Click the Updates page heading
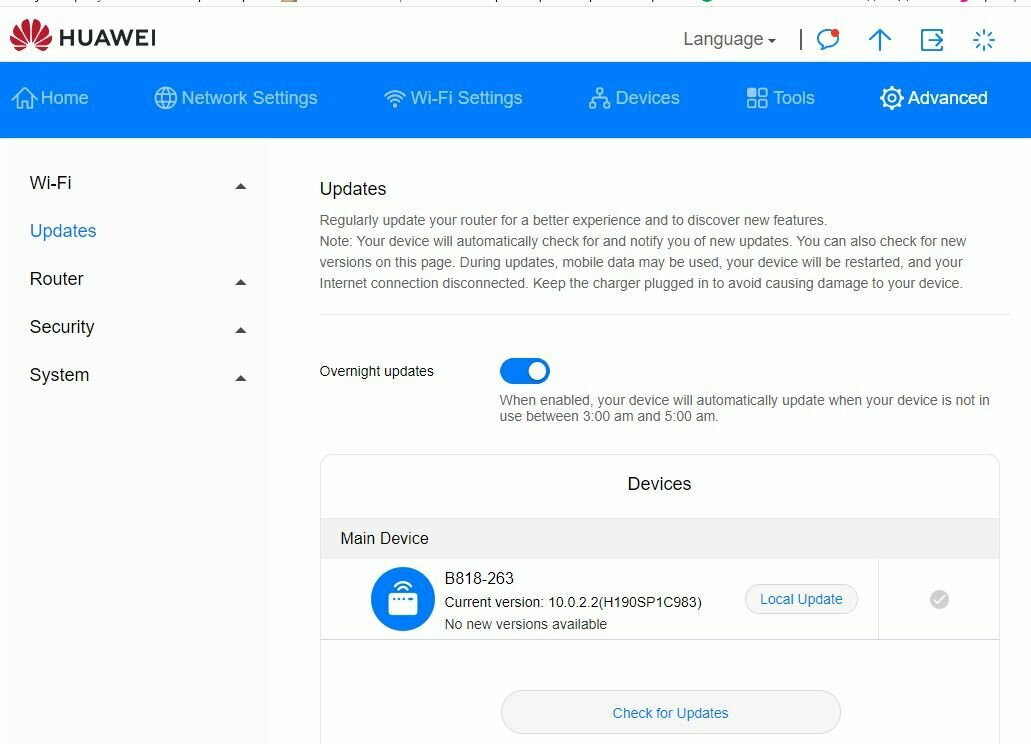This screenshot has height=744, width=1031. (353, 189)
